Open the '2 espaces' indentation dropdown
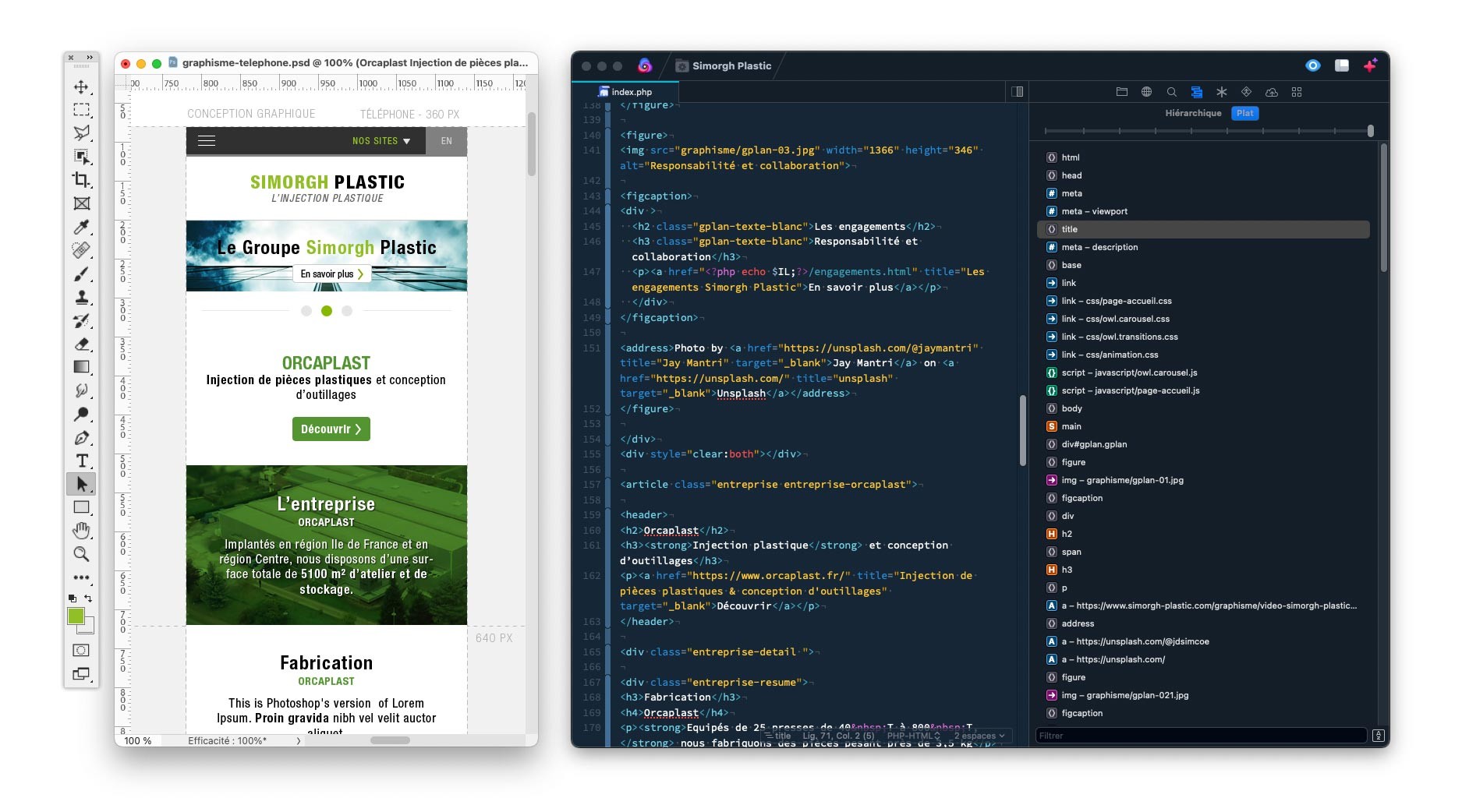 979,736
